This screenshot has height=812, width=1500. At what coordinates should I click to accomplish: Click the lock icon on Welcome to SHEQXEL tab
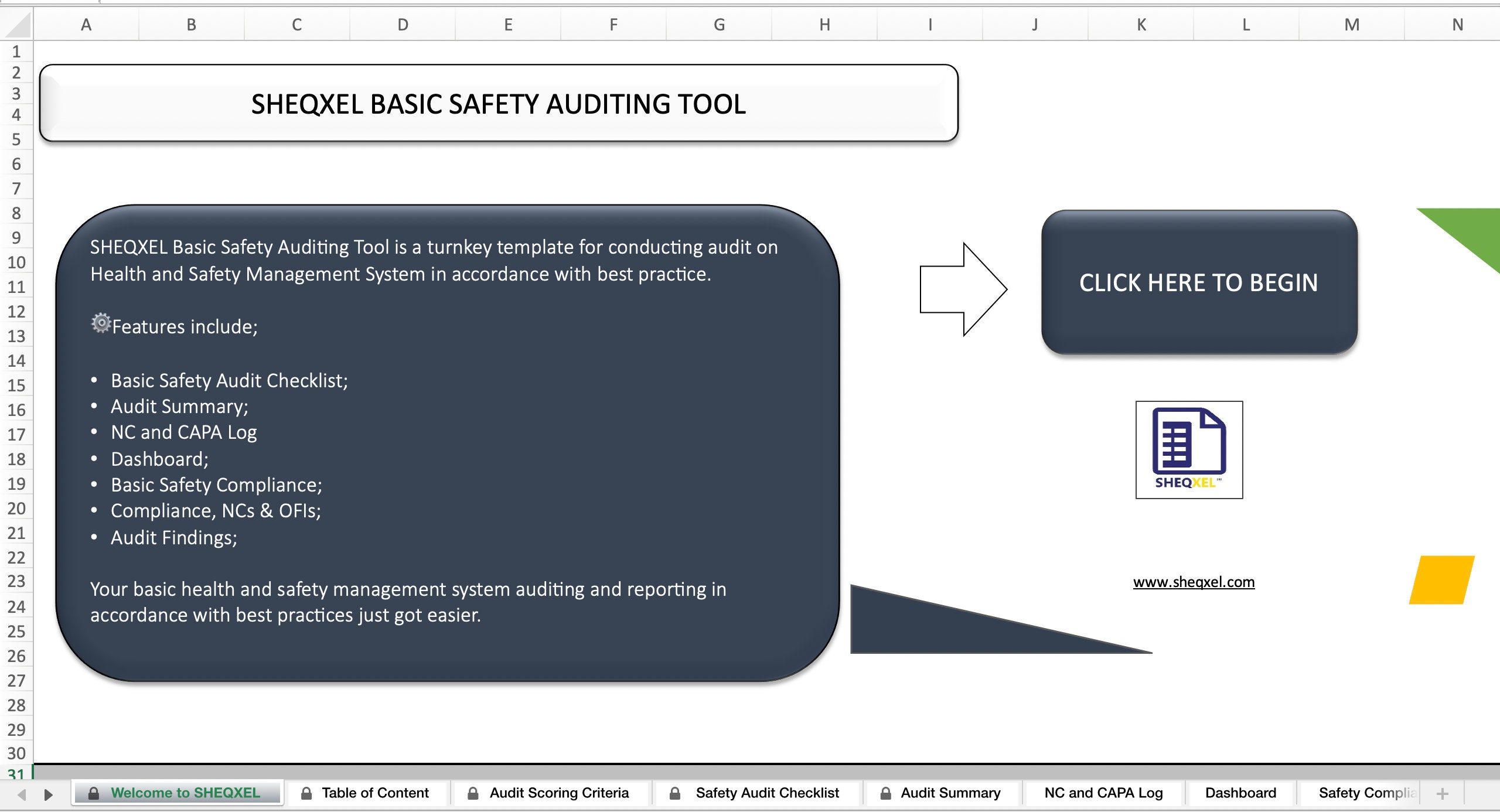pyautogui.click(x=95, y=793)
